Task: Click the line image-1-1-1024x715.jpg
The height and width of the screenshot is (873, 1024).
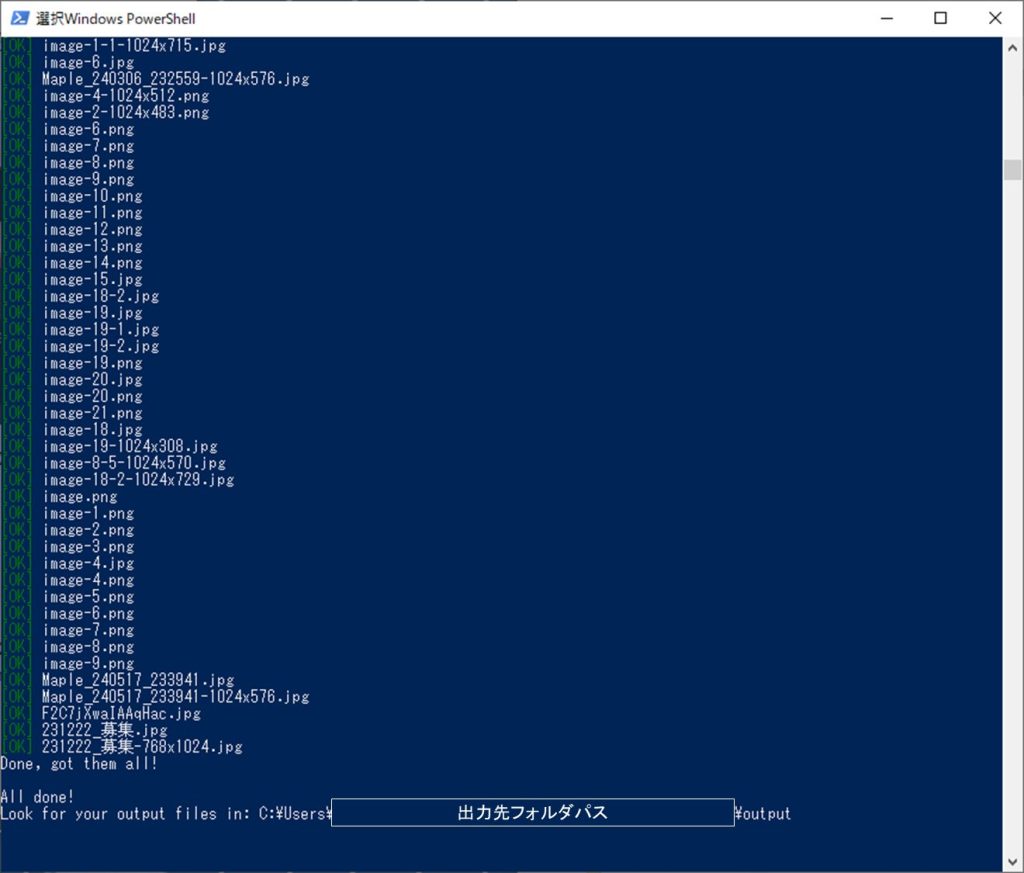Action: click(x=134, y=46)
